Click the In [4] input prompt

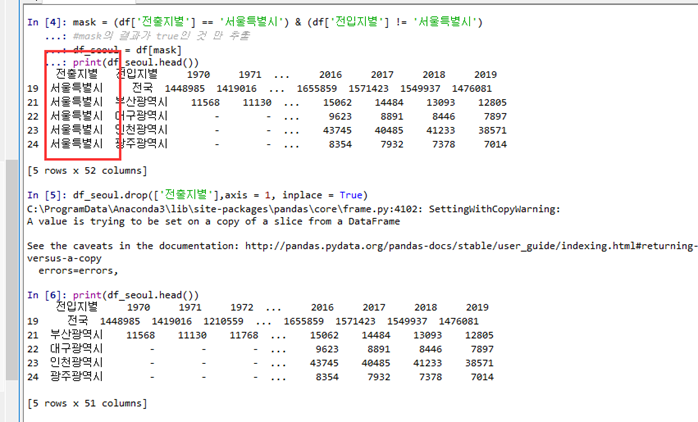click(47, 22)
